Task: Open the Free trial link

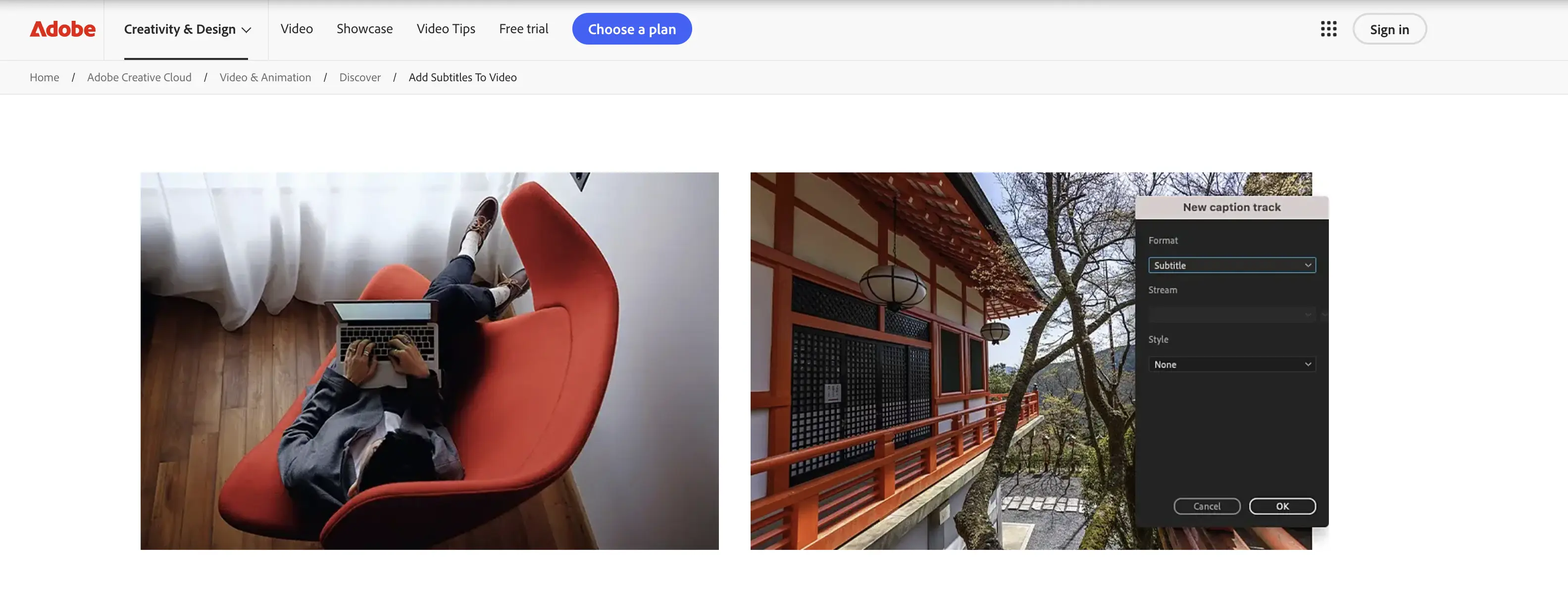Action: pyautogui.click(x=523, y=29)
